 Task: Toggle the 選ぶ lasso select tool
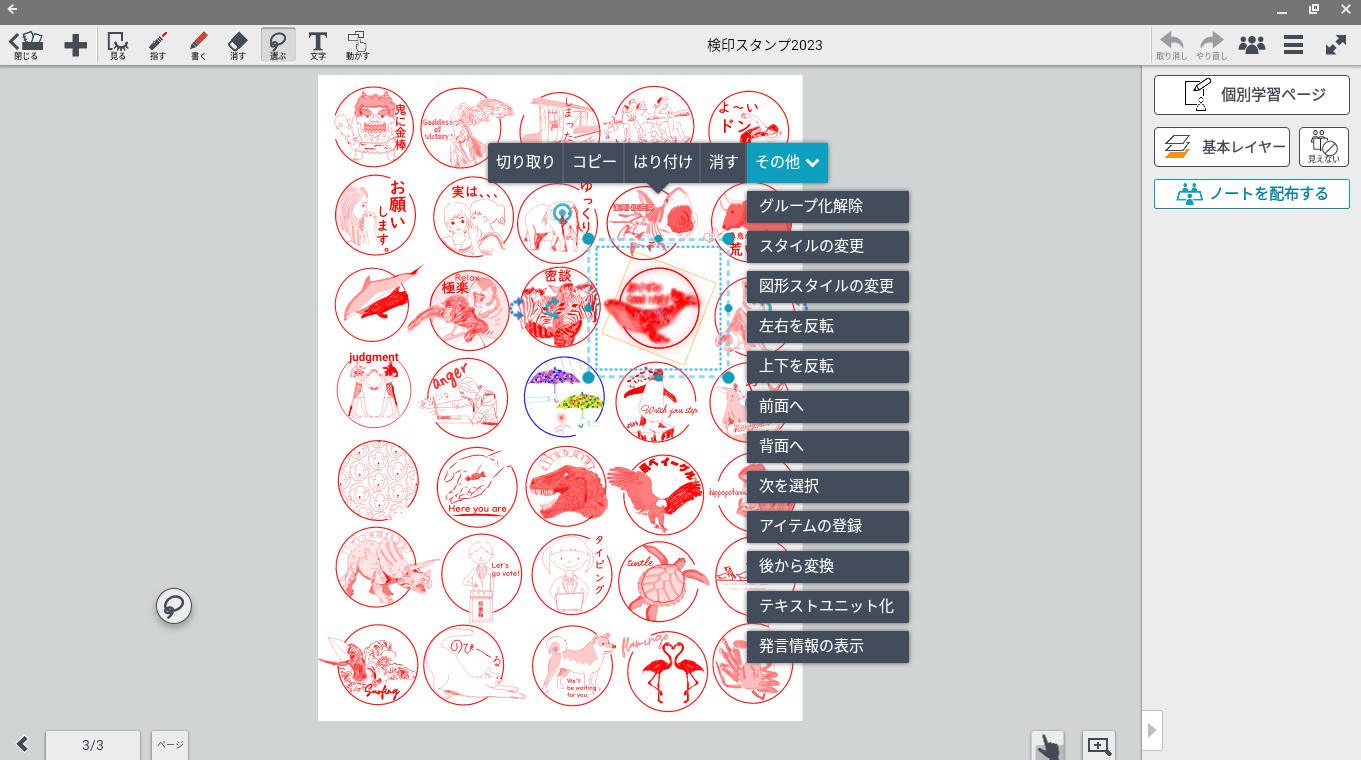tap(278, 45)
